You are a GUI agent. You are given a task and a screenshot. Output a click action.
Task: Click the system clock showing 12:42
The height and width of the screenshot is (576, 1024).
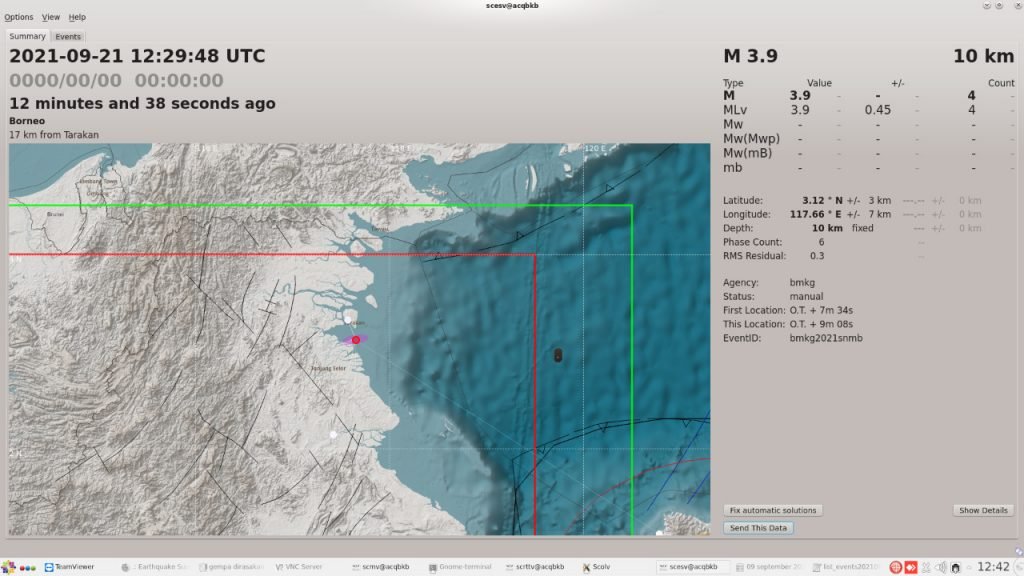tap(993, 567)
